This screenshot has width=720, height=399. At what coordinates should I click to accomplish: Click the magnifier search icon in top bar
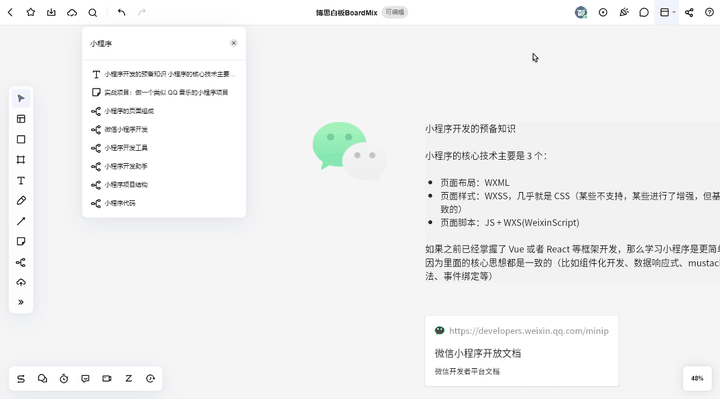tap(93, 12)
